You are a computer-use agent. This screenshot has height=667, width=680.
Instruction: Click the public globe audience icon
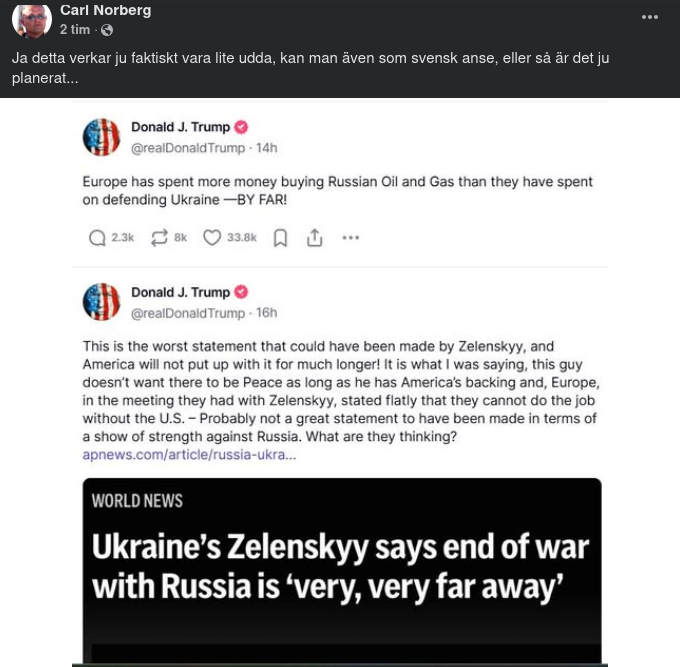(107, 30)
